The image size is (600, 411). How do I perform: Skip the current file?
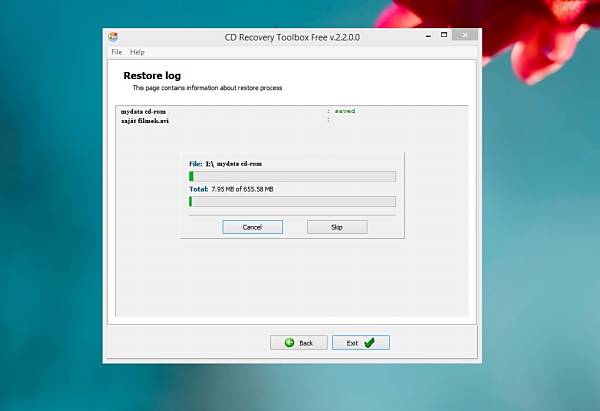pos(337,227)
